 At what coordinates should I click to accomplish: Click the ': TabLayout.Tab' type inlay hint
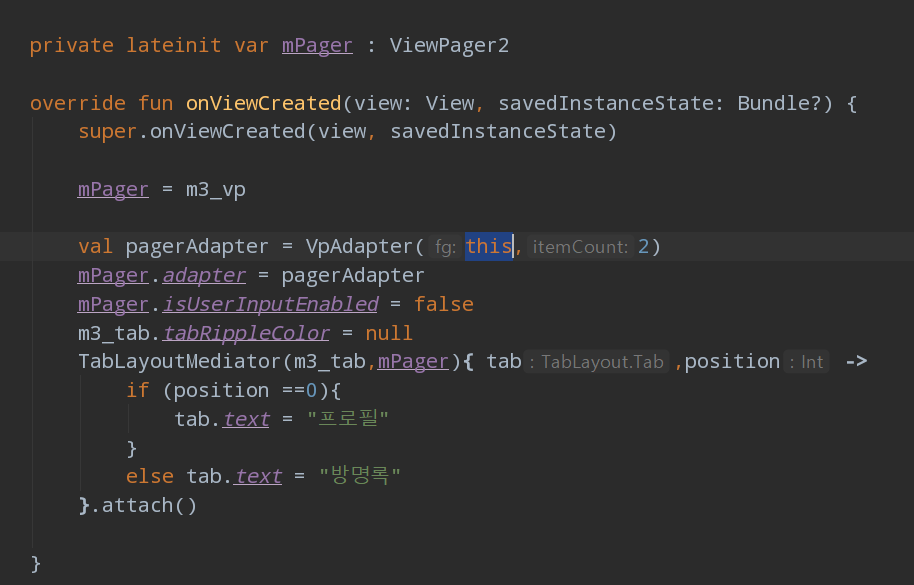(x=596, y=362)
